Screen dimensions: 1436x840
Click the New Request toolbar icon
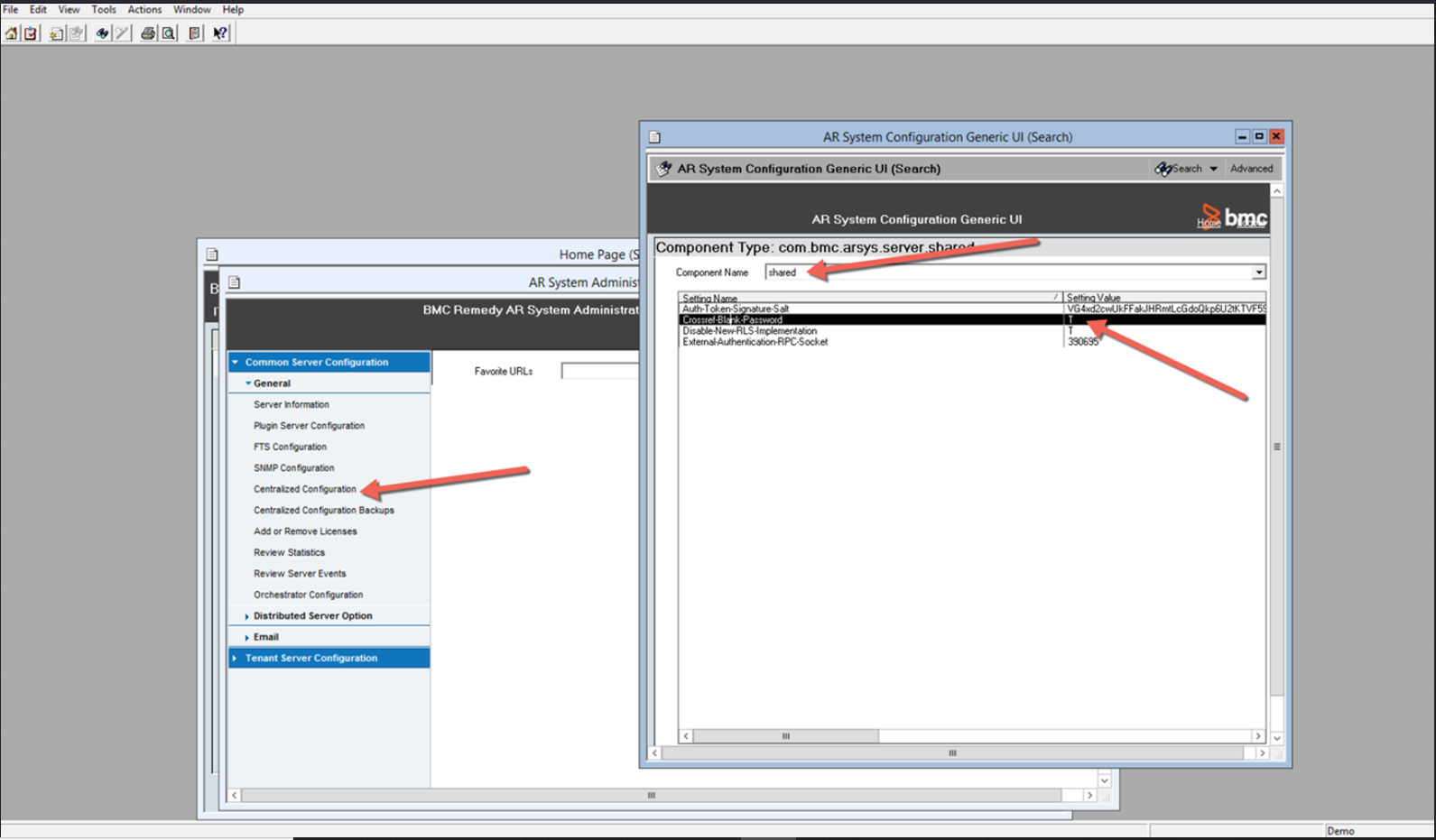click(x=56, y=33)
